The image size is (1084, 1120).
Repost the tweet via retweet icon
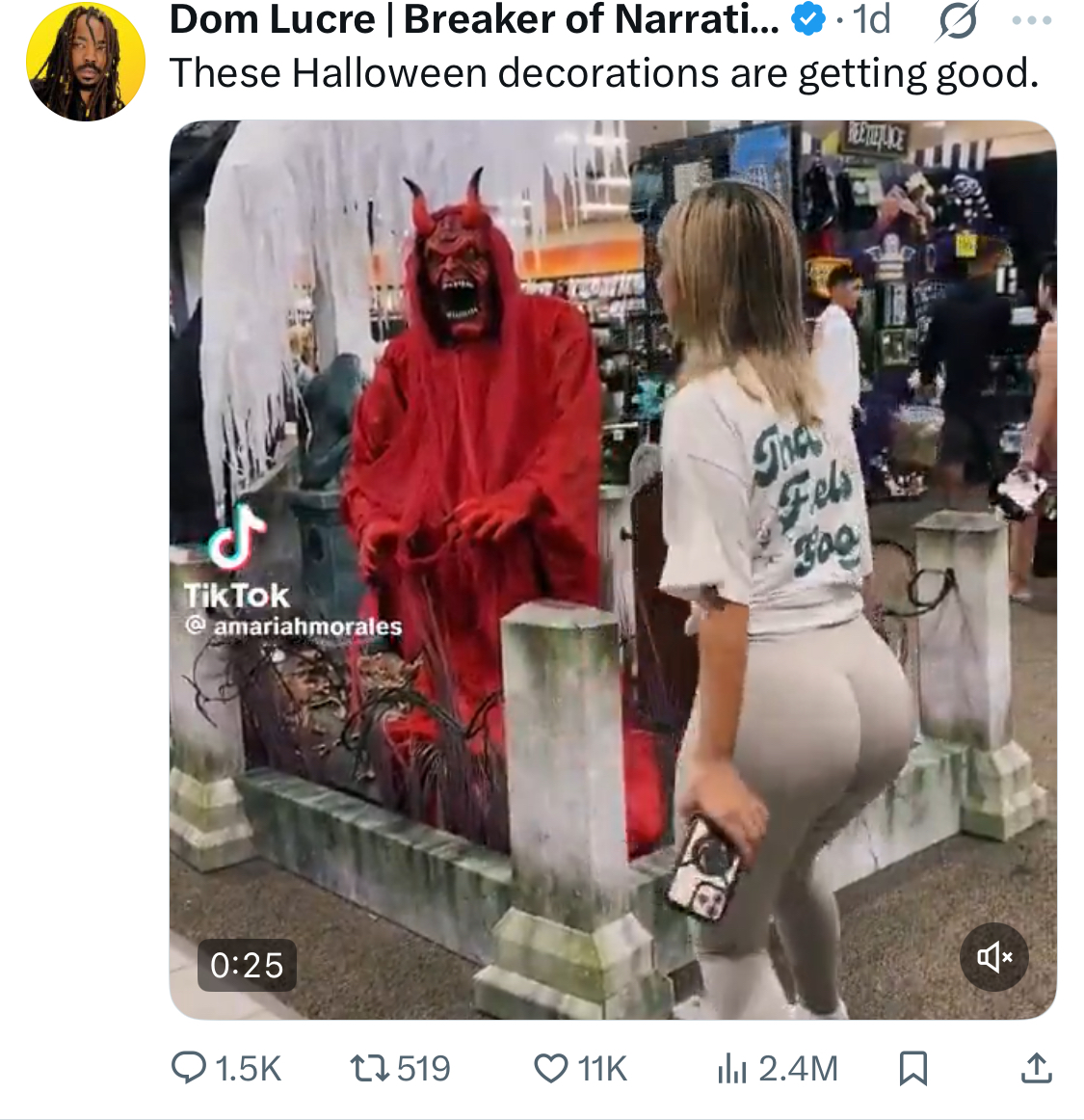point(369,1069)
